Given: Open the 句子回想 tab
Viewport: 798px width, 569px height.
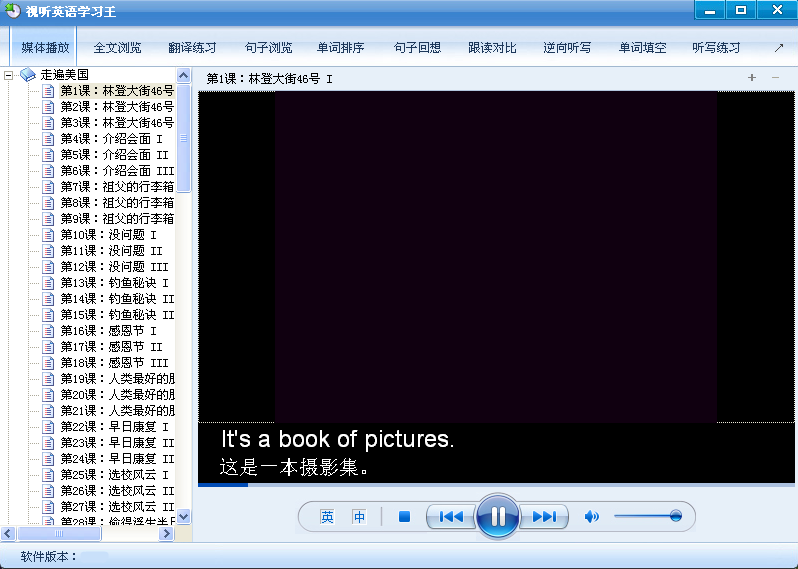Looking at the screenshot, I should [x=417, y=48].
